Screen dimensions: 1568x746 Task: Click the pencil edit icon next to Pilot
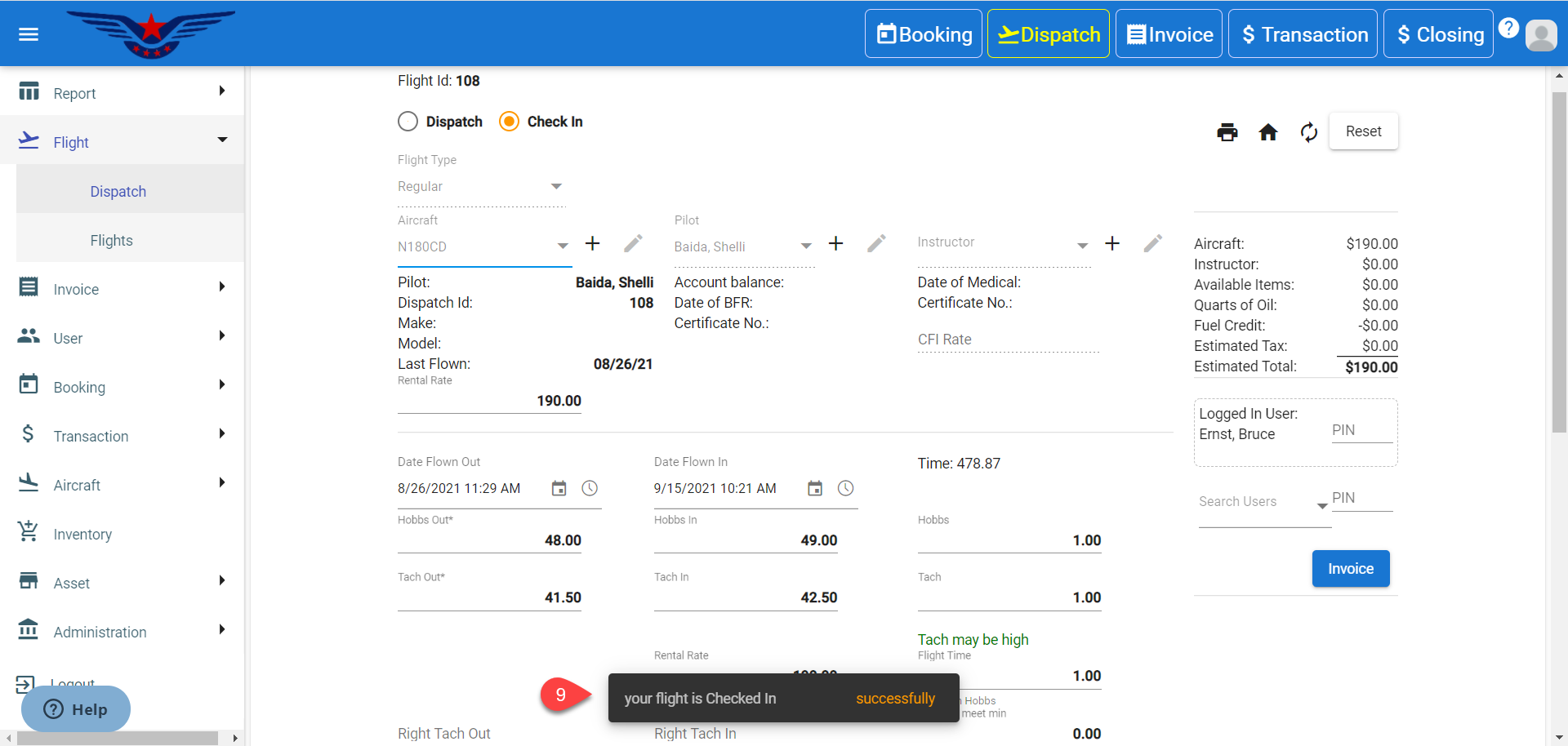click(x=876, y=244)
